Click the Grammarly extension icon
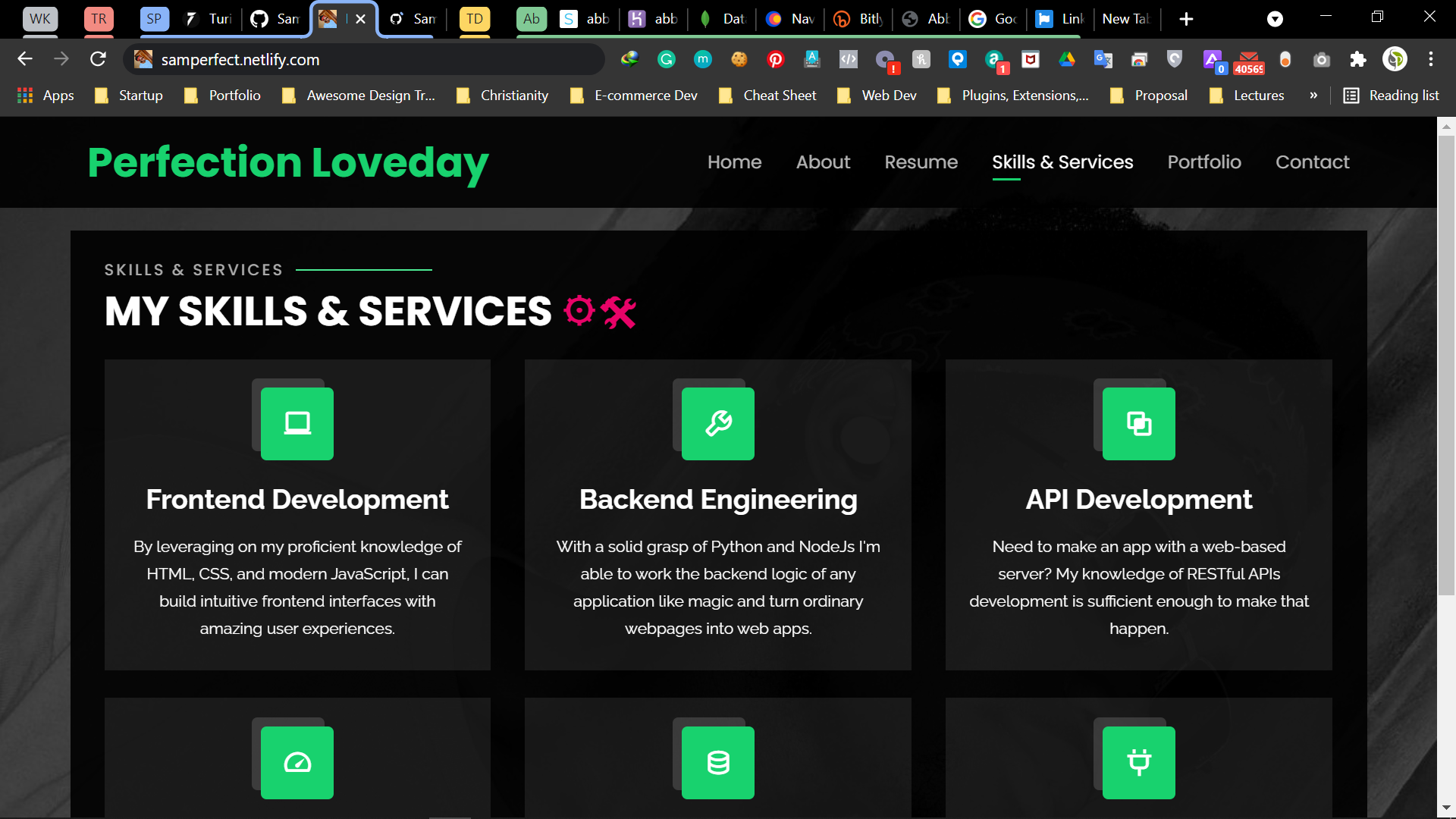This screenshot has height=819, width=1456. (x=667, y=59)
